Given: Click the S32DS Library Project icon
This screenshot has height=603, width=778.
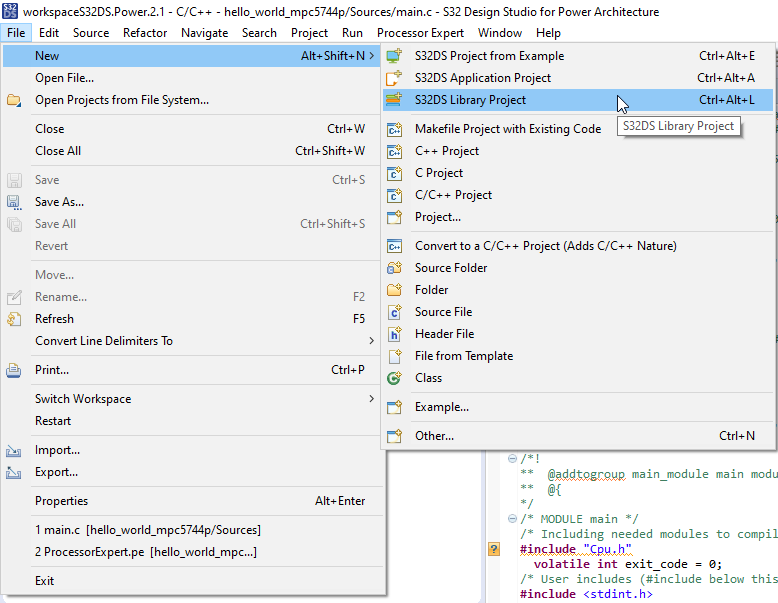Looking at the screenshot, I should 394,100.
